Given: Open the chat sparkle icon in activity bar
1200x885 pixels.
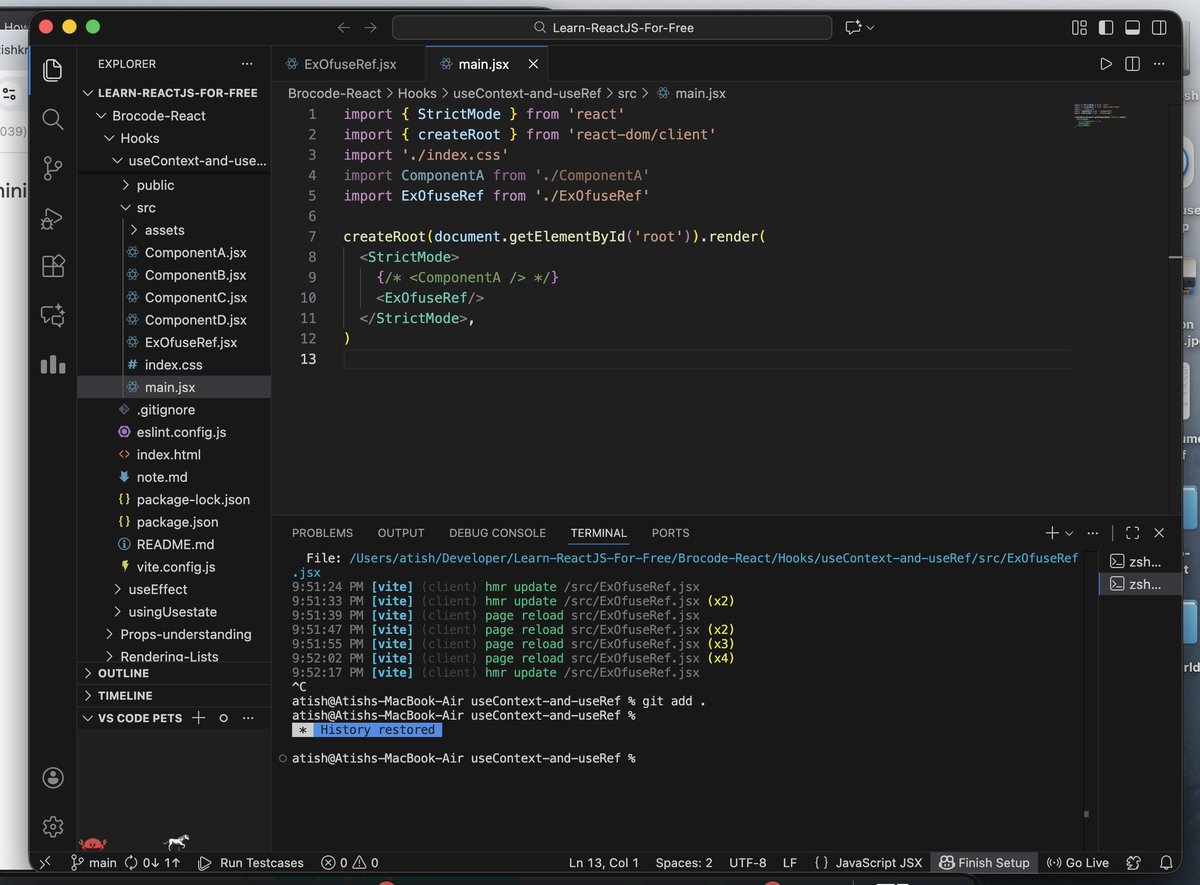Looking at the screenshot, I should pyautogui.click(x=53, y=315).
